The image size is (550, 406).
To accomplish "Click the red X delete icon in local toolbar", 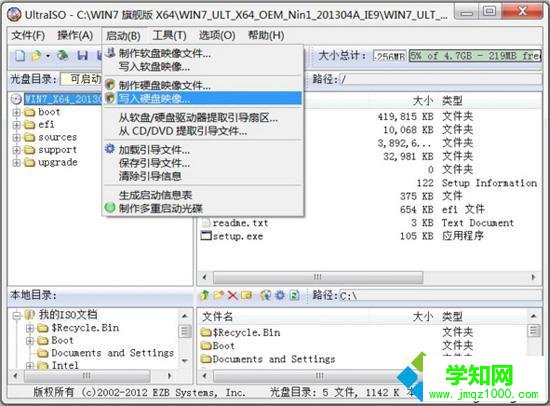I will [232, 295].
